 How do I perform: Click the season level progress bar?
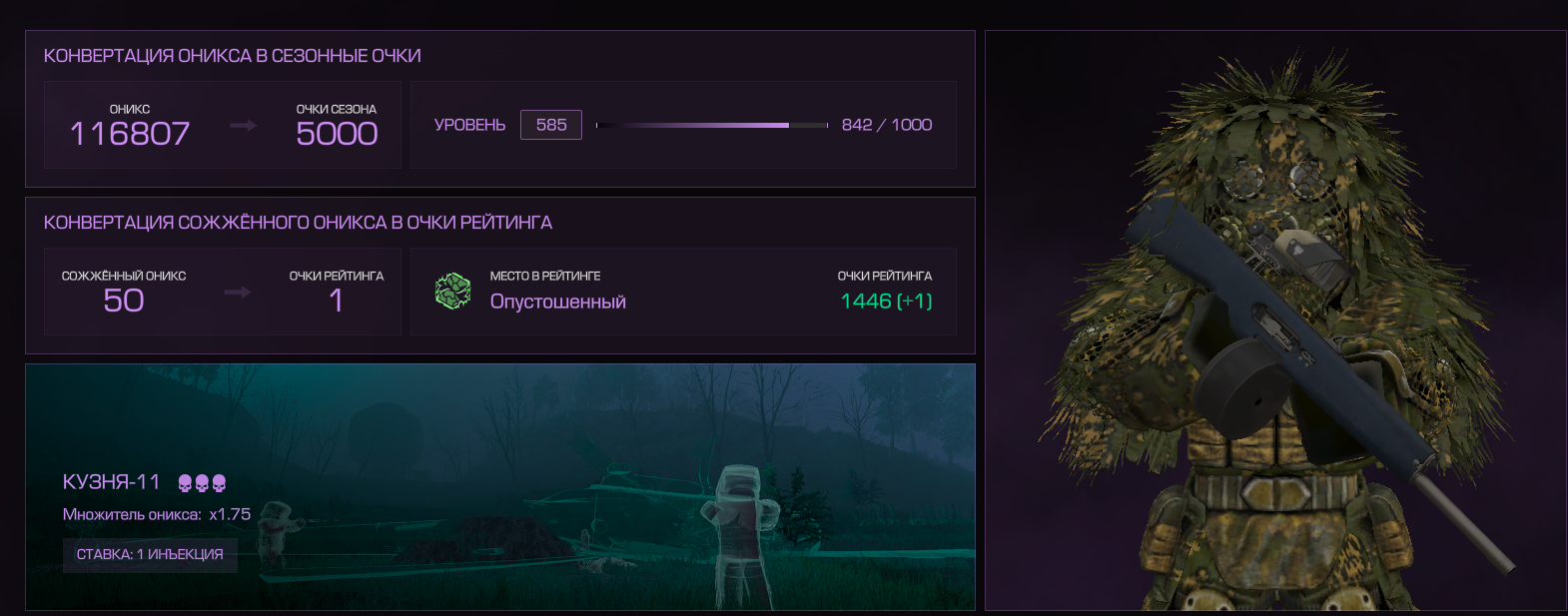(x=712, y=126)
